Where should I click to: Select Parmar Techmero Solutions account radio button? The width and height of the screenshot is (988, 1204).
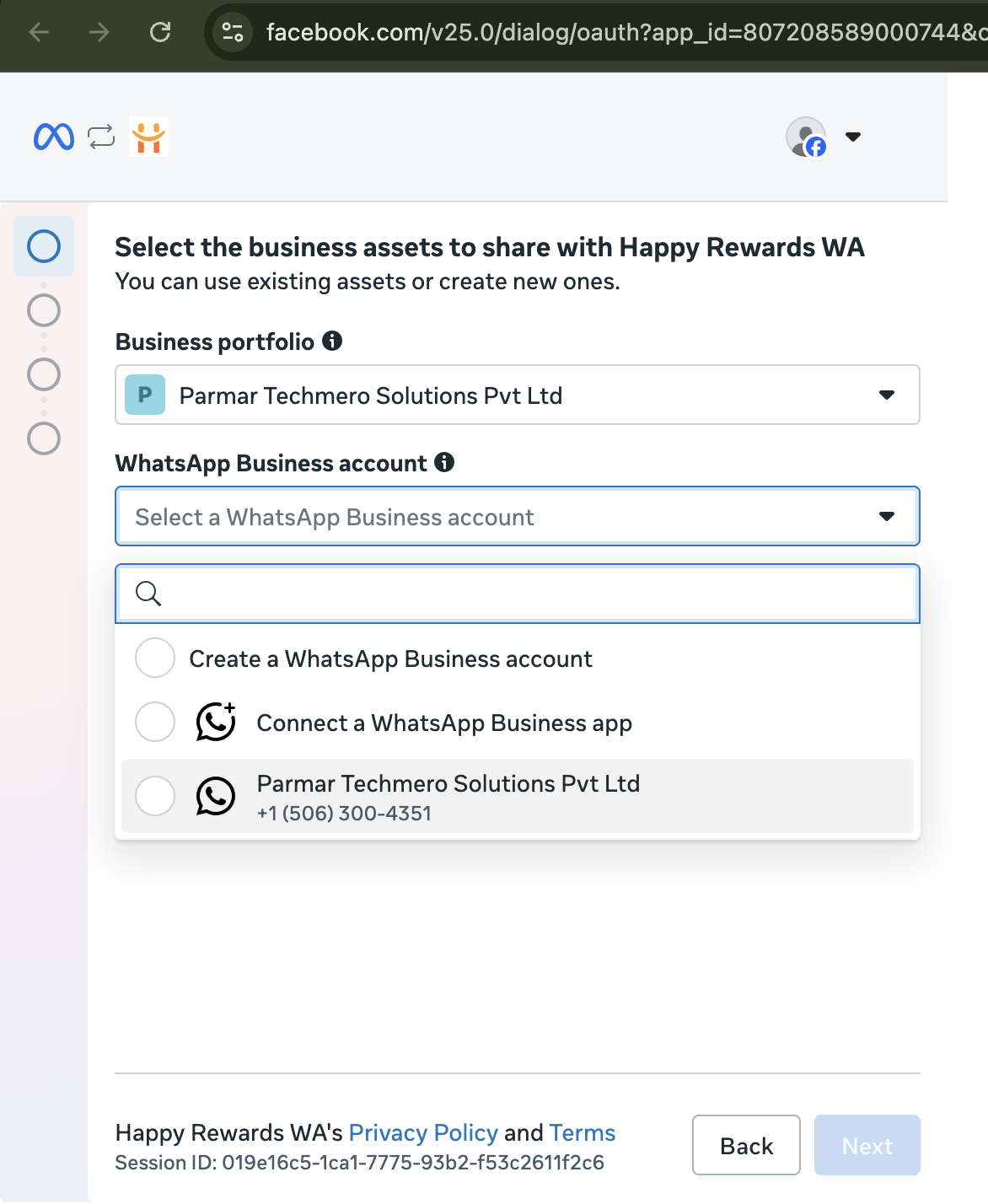pyautogui.click(x=155, y=796)
